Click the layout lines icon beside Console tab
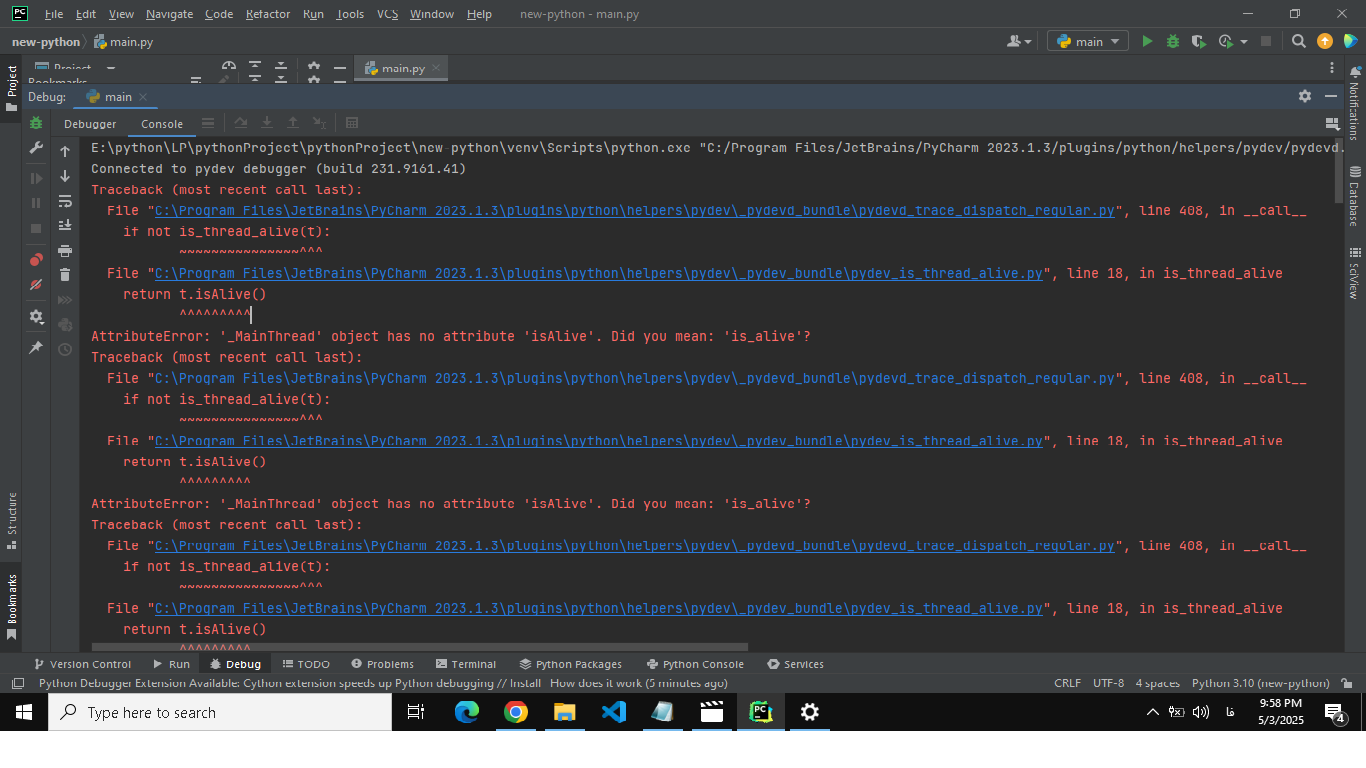This screenshot has width=1366, height=768. 208,123
